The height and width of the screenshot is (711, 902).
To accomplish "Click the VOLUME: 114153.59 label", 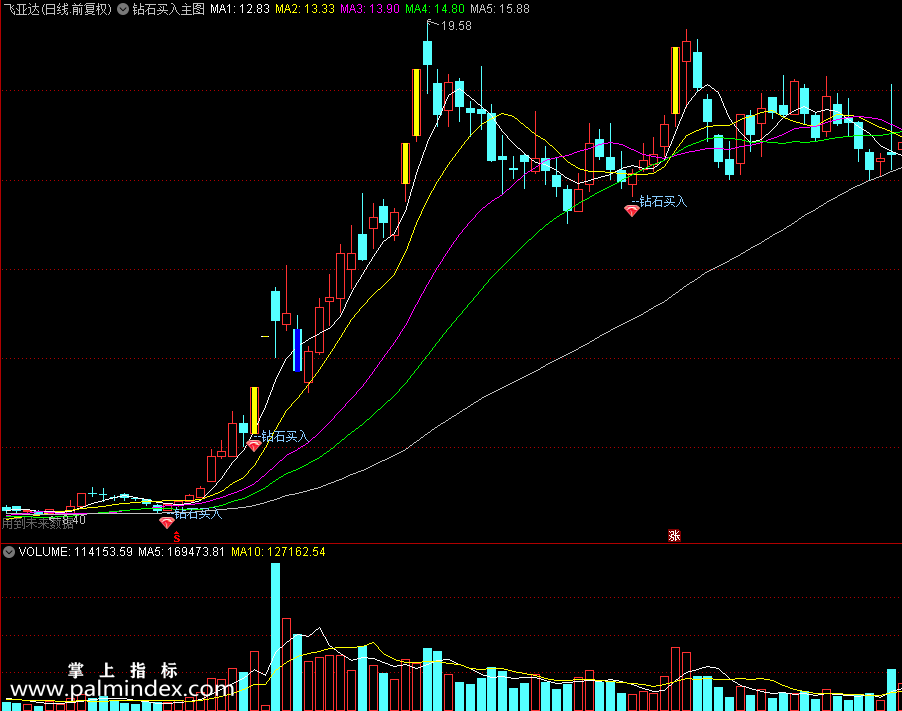I will coord(75,552).
